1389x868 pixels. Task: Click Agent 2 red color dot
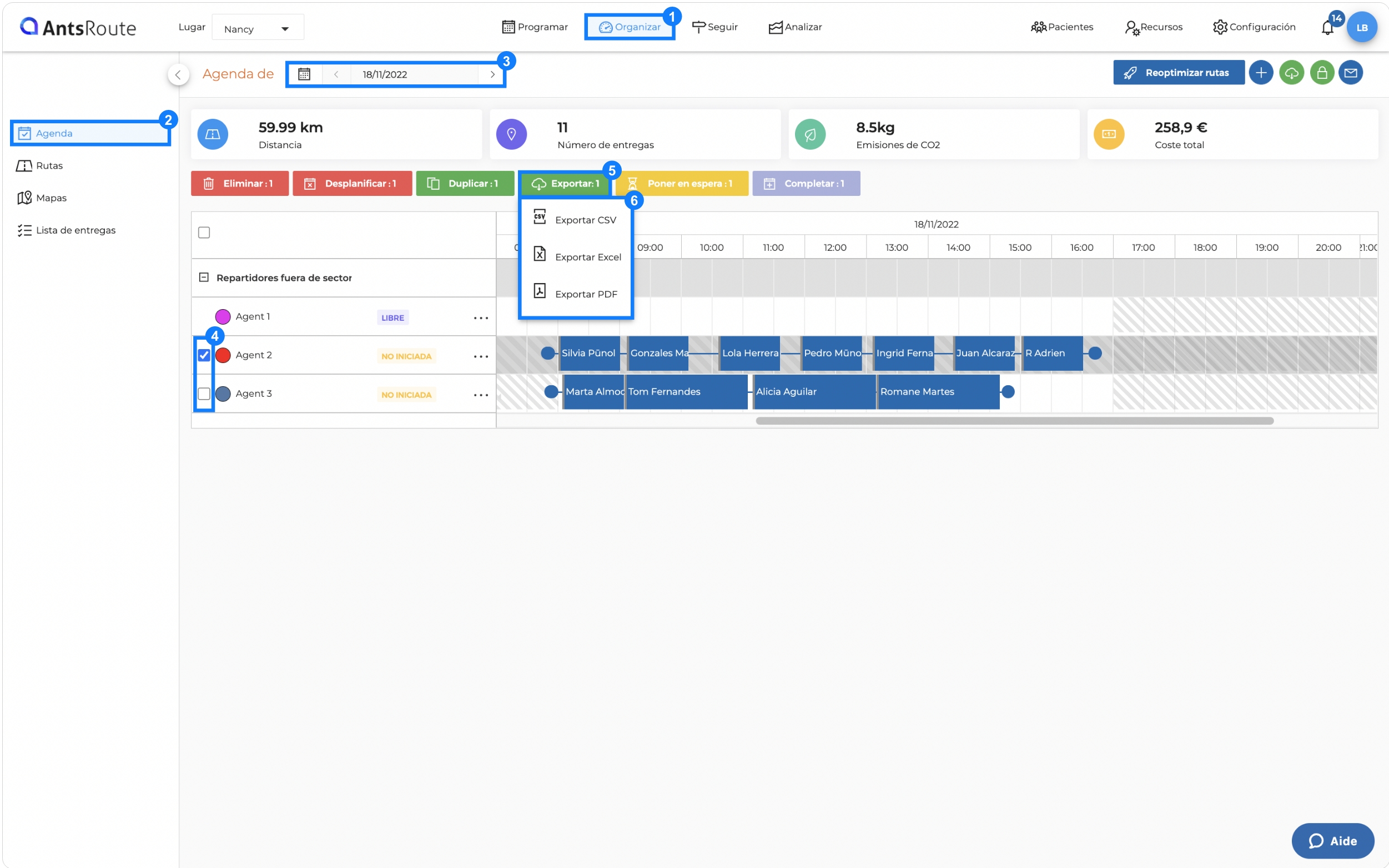pyautogui.click(x=222, y=355)
